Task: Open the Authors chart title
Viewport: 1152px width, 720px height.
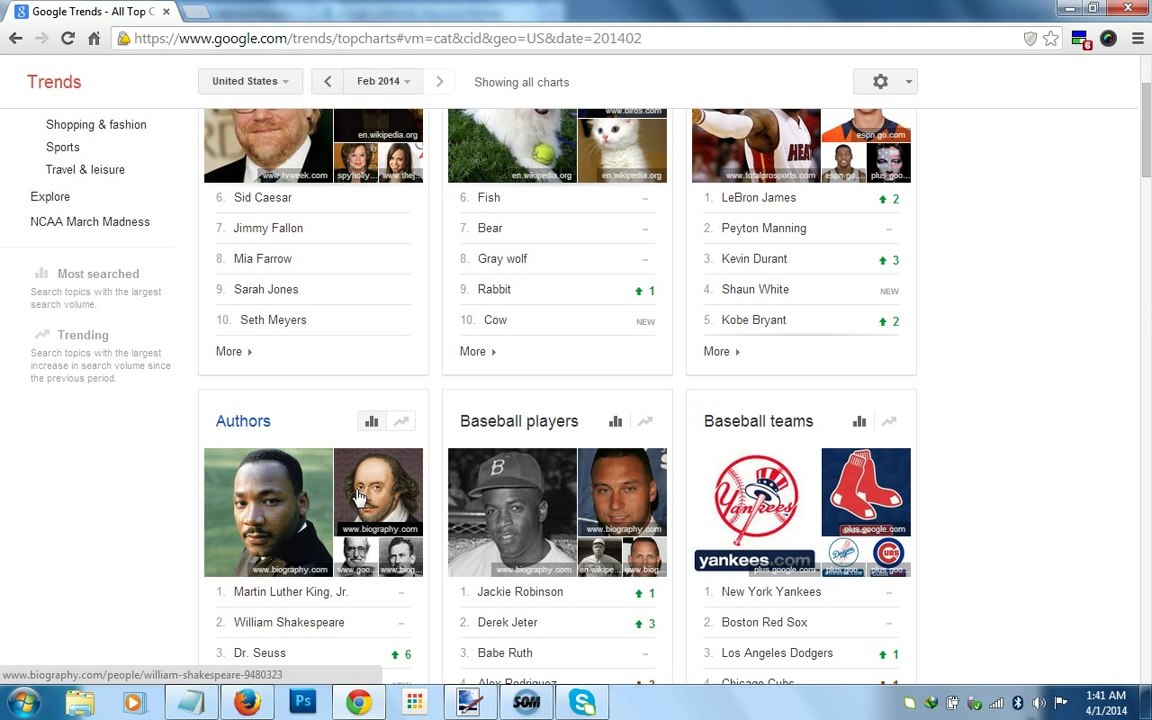Action: click(243, 421)
